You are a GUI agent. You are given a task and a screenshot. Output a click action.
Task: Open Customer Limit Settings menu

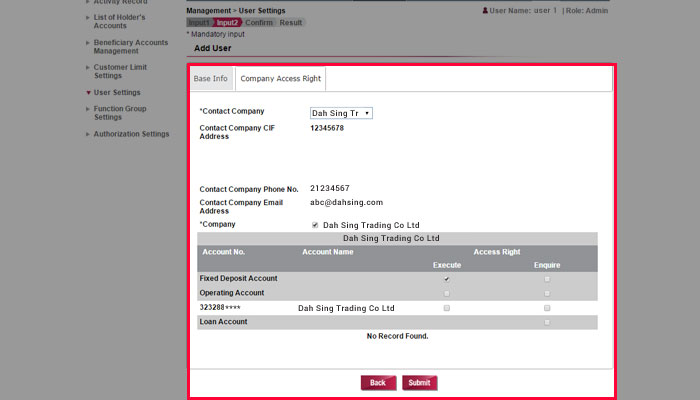(120, 71)
